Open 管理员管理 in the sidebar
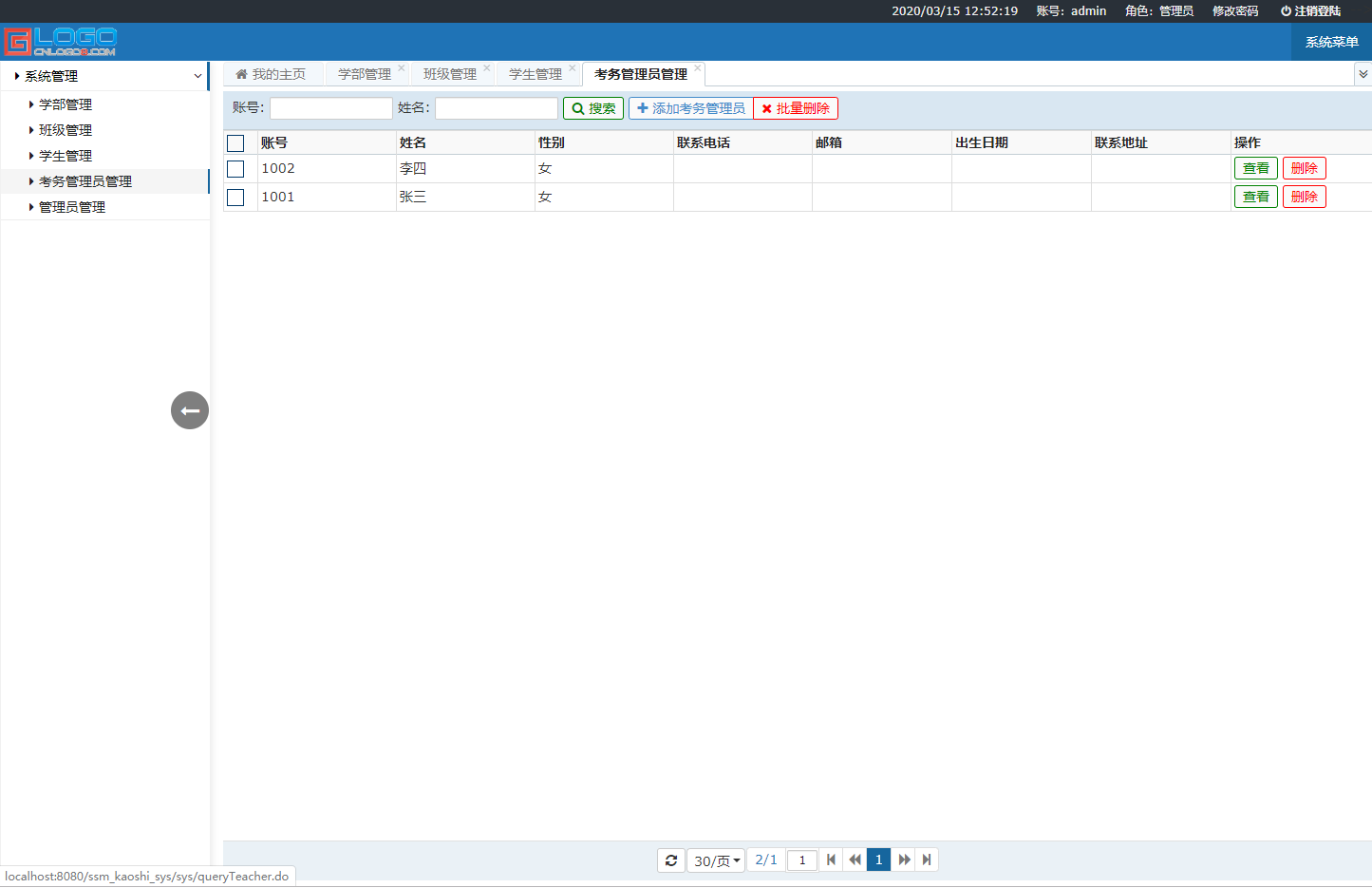 coord(72,207)
